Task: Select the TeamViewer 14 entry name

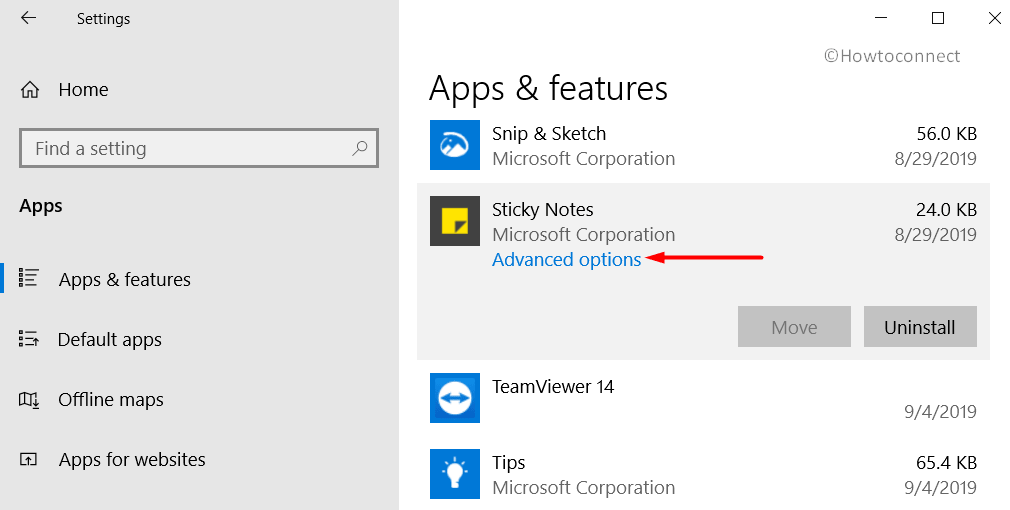Action: click(553, 386)
